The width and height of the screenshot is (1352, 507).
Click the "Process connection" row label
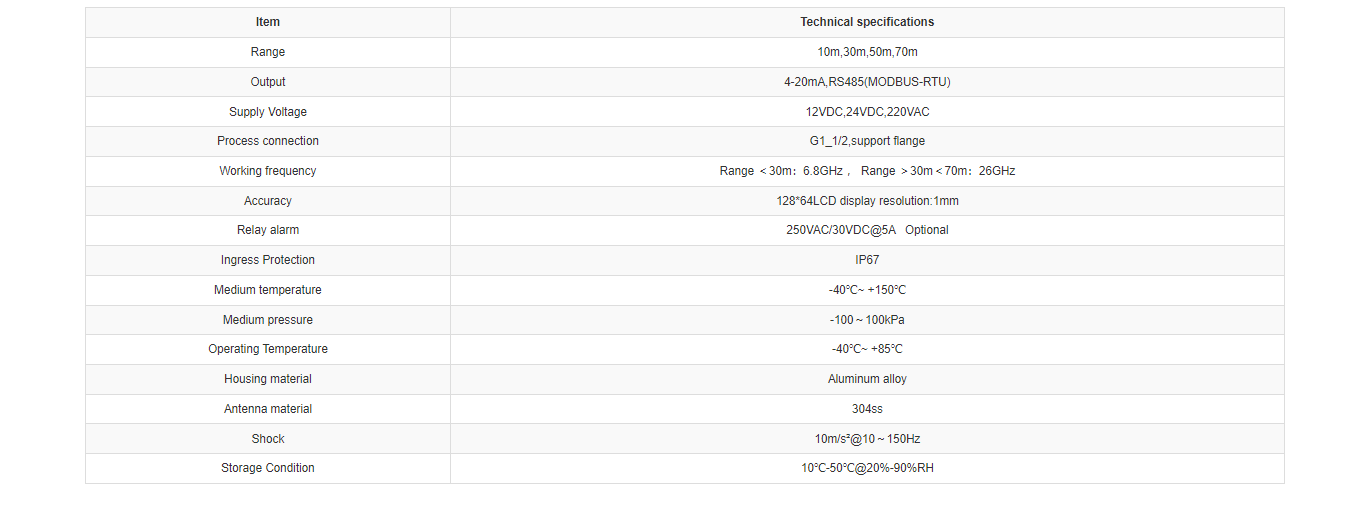point(268,141)
